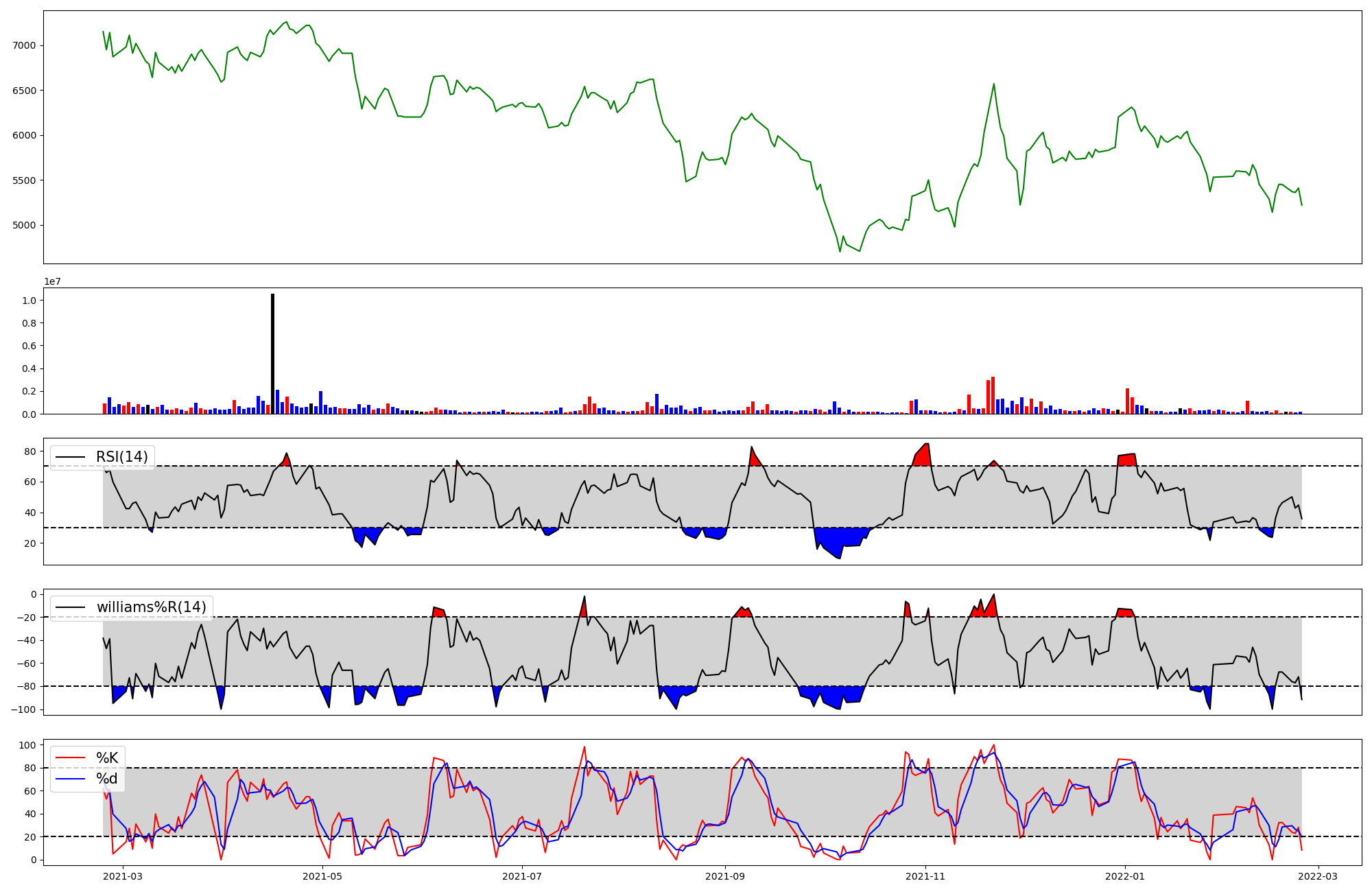Click the 2021-03 x-axis date label
The width and height of the screenshot is (1372, 892).
point(123,876)
